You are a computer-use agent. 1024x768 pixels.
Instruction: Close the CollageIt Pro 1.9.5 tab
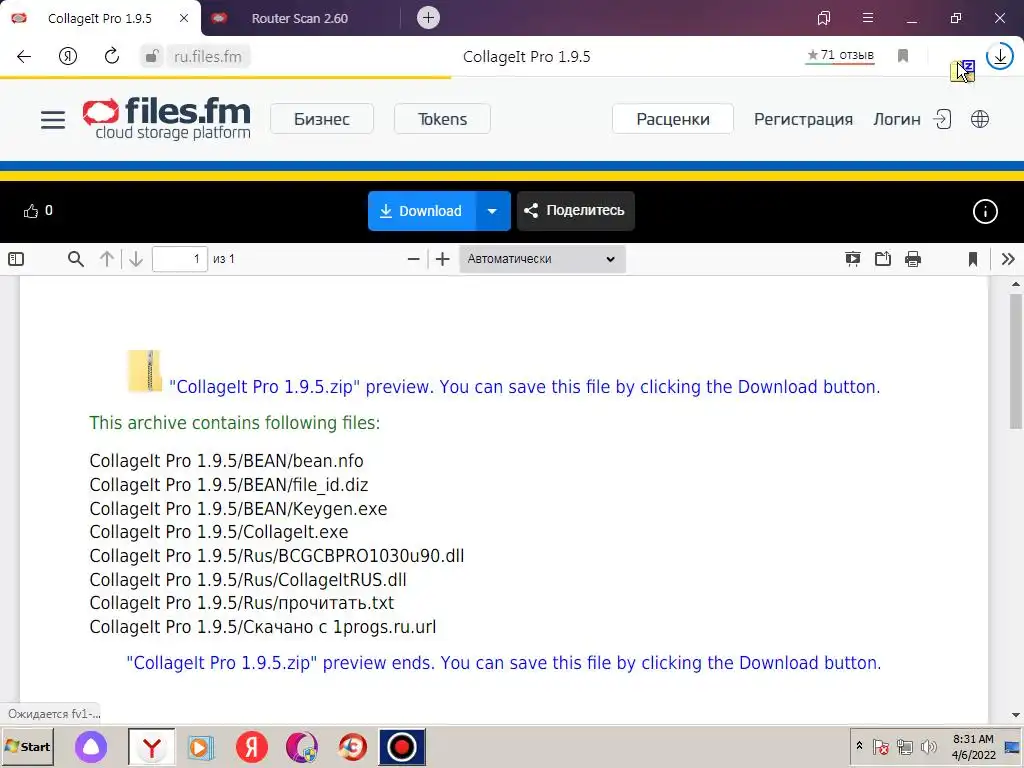[x=184, y=18]
